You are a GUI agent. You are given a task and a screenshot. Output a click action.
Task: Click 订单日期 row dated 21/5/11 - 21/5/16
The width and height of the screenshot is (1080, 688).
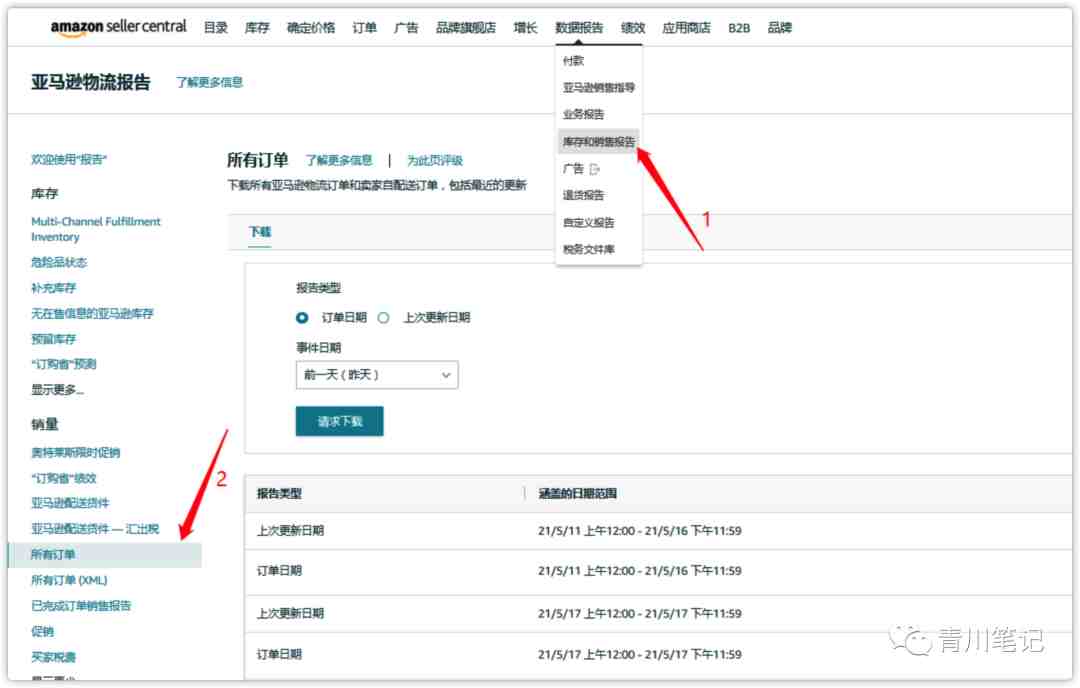pos(658,571)
